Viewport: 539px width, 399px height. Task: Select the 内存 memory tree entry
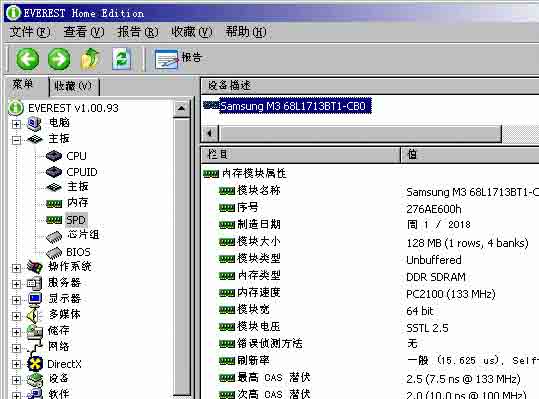[x=77, y=202]
